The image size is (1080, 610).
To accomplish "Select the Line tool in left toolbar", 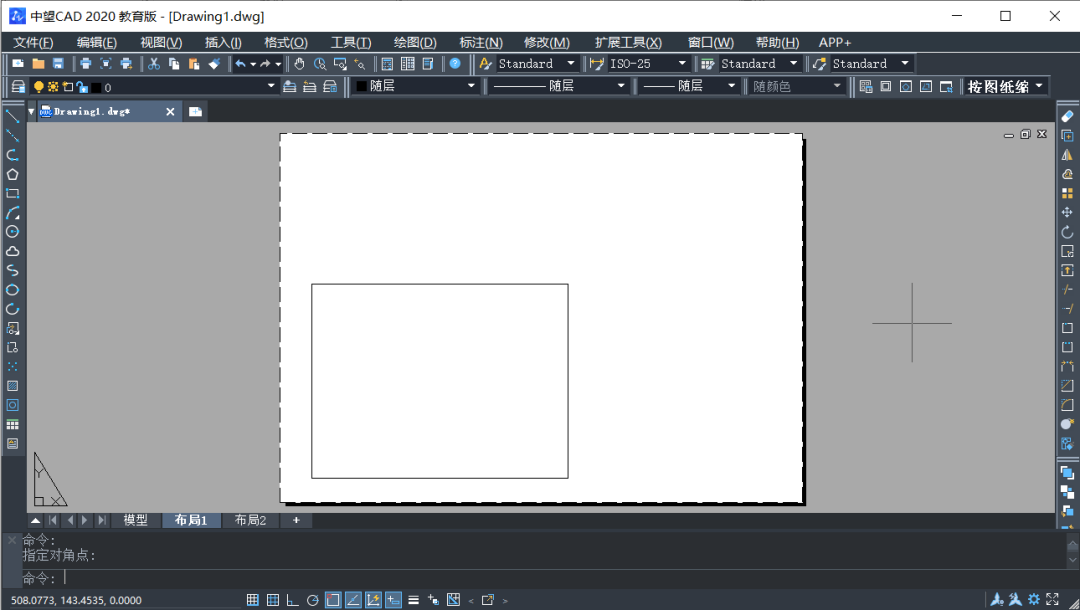I will [12, 116].
